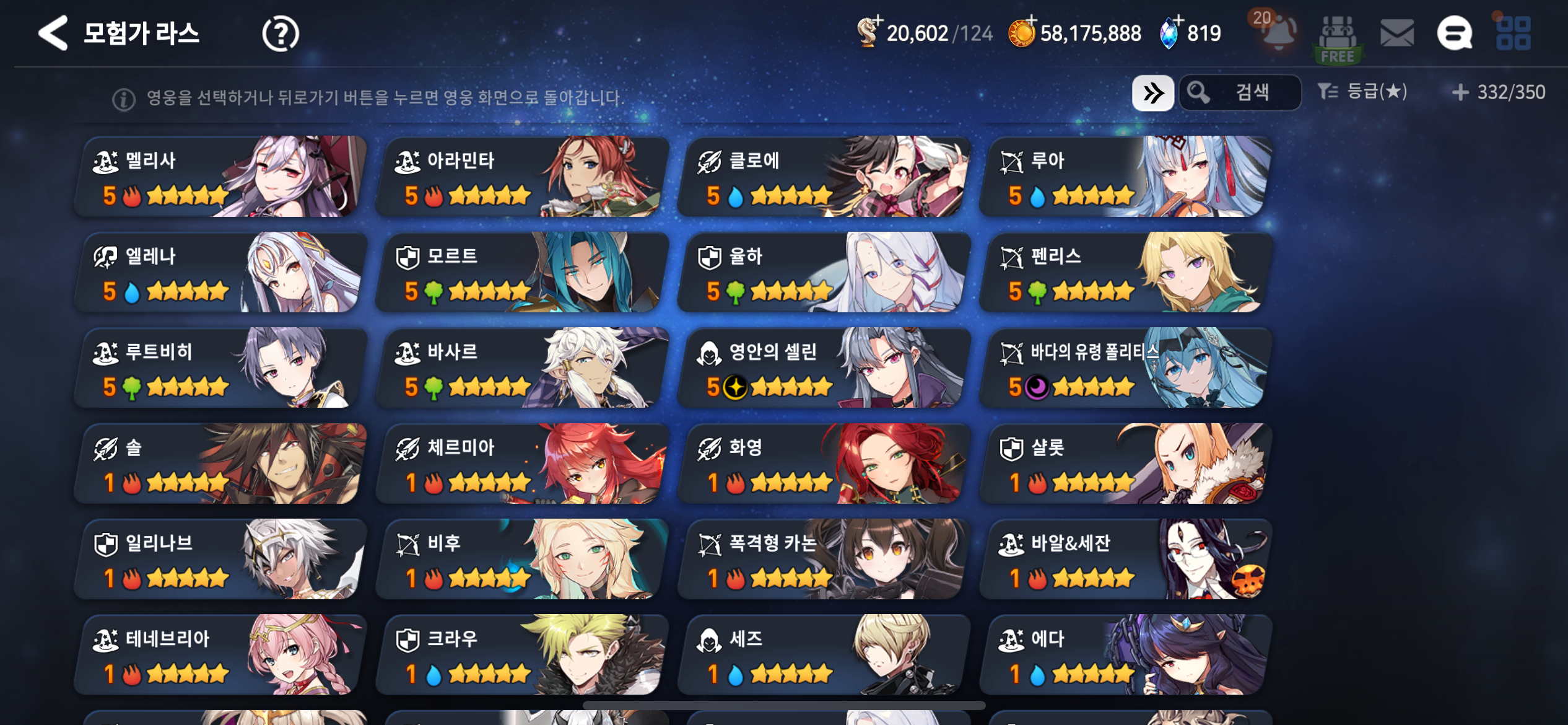Image resolution: width=1568 pixels, height=725 pixels.
Task: Click the 검색 search field
Action: 1240,93
